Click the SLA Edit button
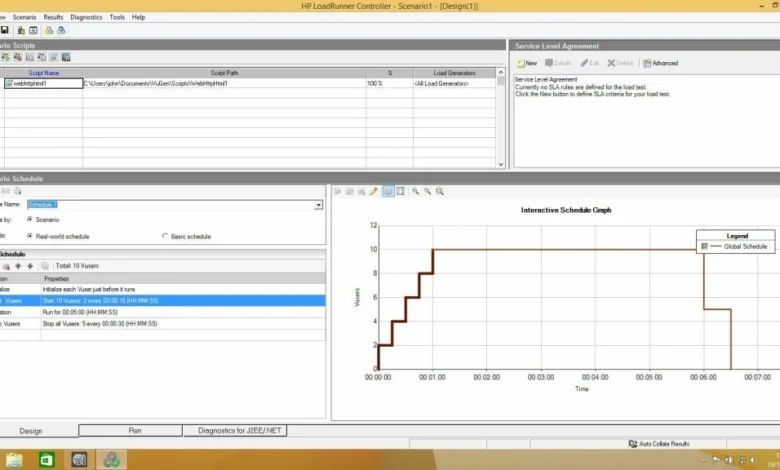 coord(589,63)
